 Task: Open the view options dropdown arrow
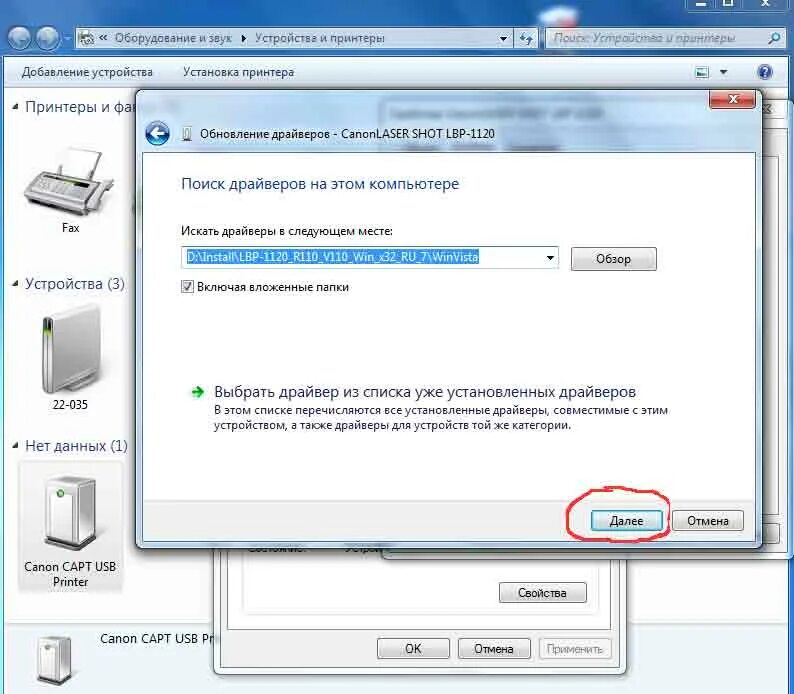[724, 72]
